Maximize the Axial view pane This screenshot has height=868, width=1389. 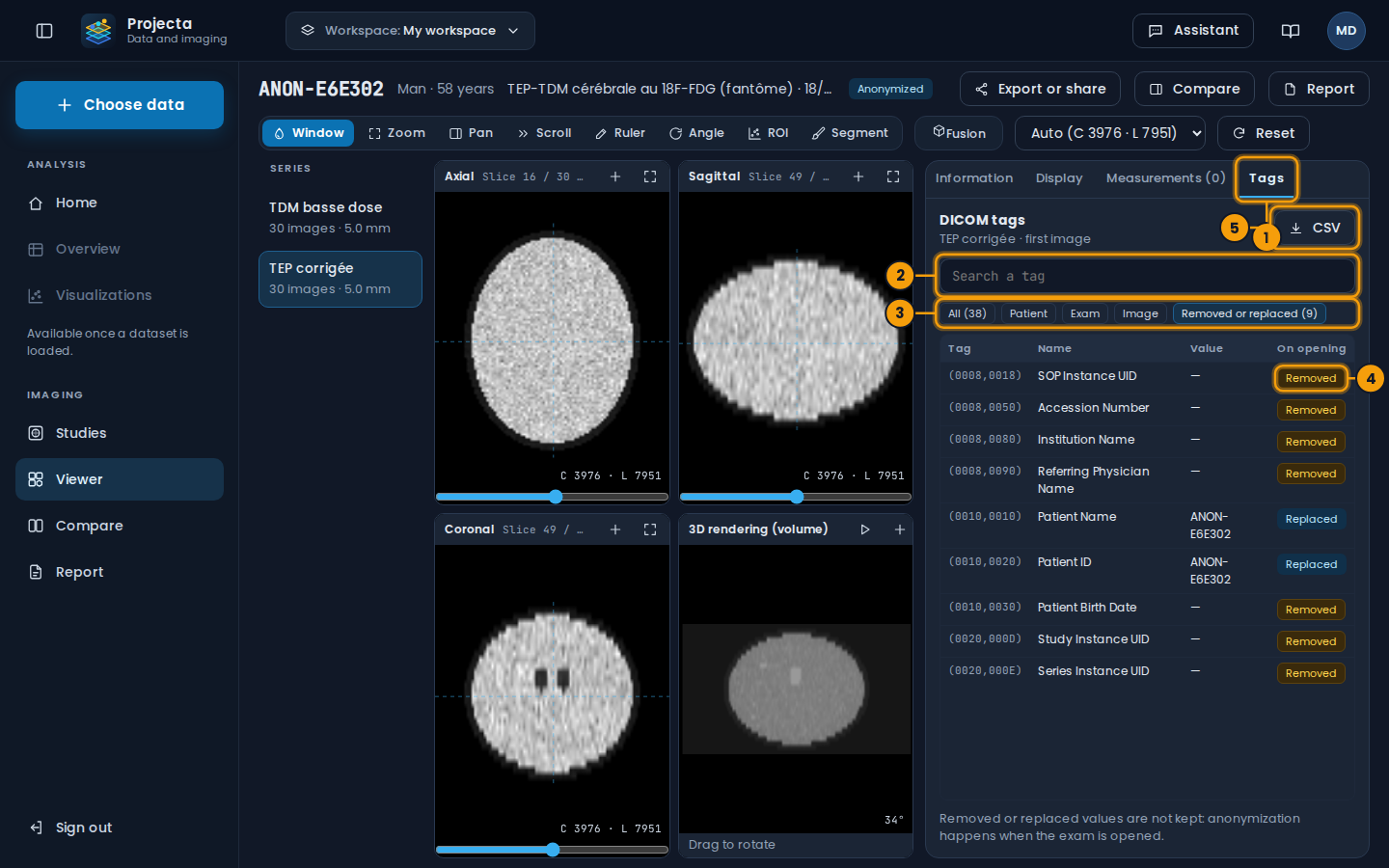coord(650,176)
